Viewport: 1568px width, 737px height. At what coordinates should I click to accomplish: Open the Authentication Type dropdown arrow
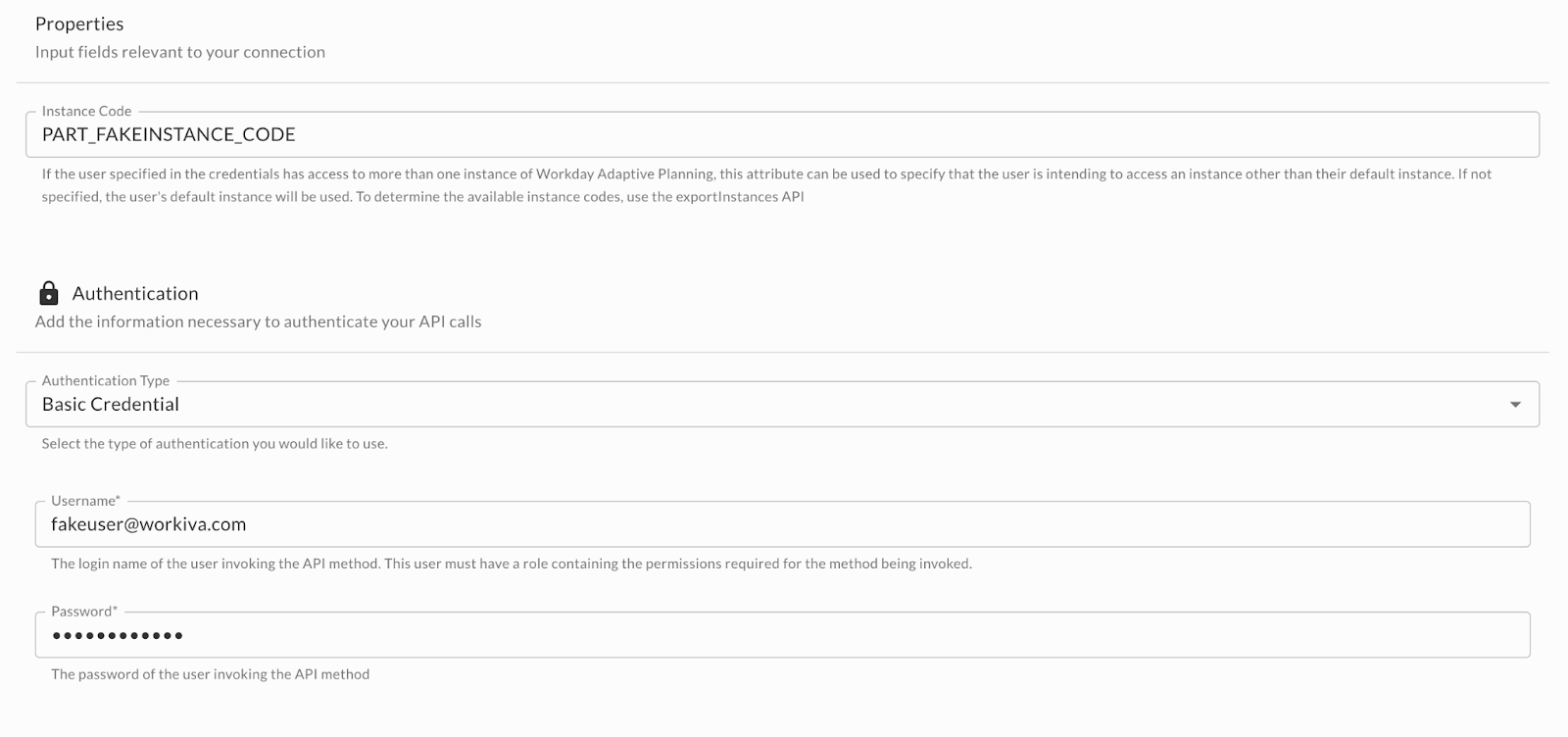tap(1515, 405)
